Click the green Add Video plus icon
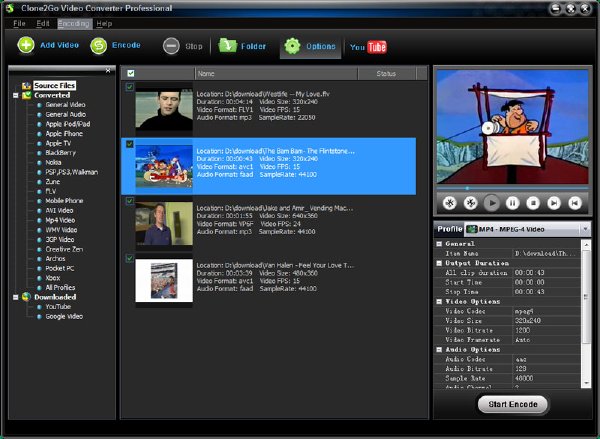Viewport: 600px width, 439px height. click(26, 45)
